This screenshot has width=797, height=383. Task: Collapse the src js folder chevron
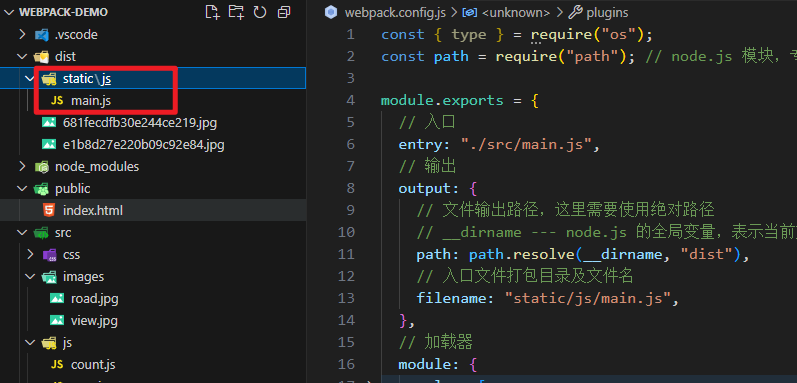coord(30,343)
